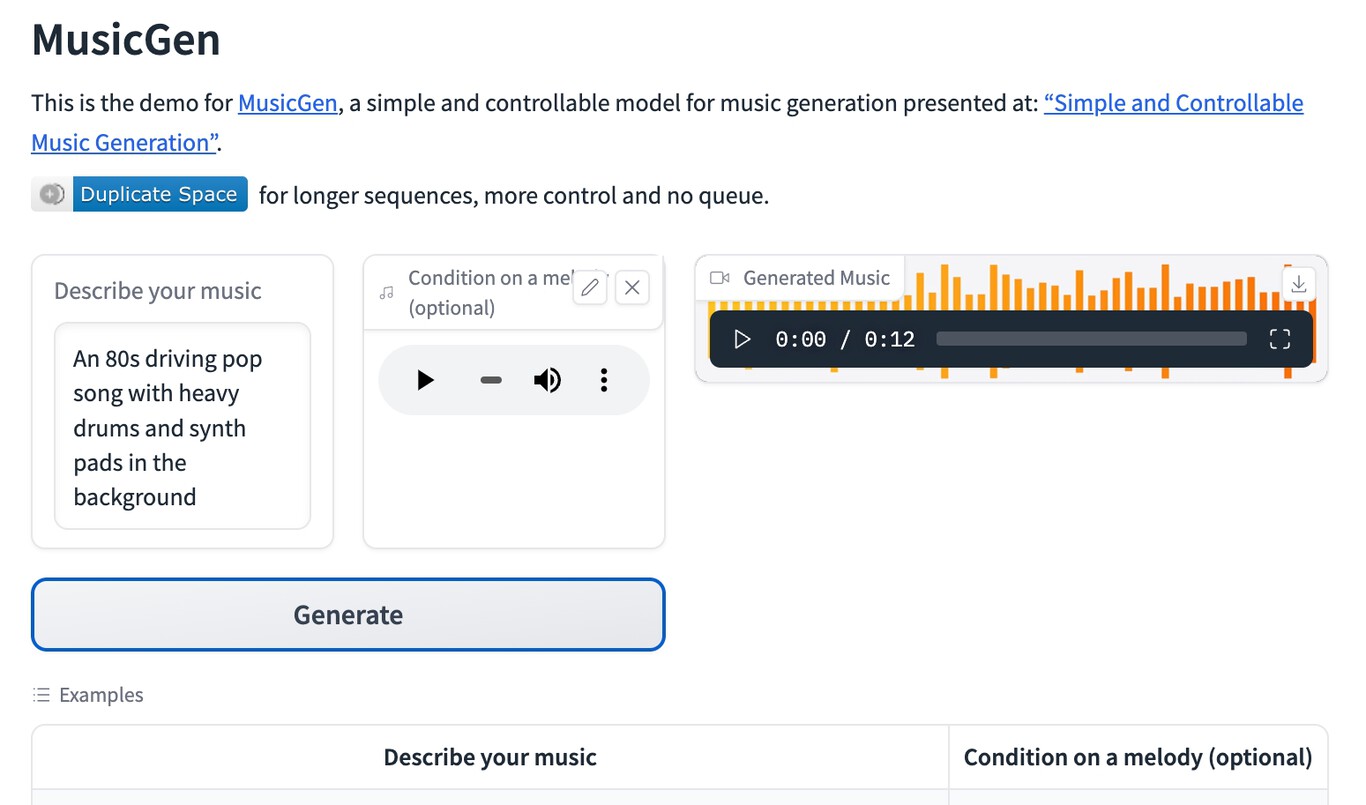Select the trim control in the melody player
The width and height of the screenshot is (1366, 805).
490,380
